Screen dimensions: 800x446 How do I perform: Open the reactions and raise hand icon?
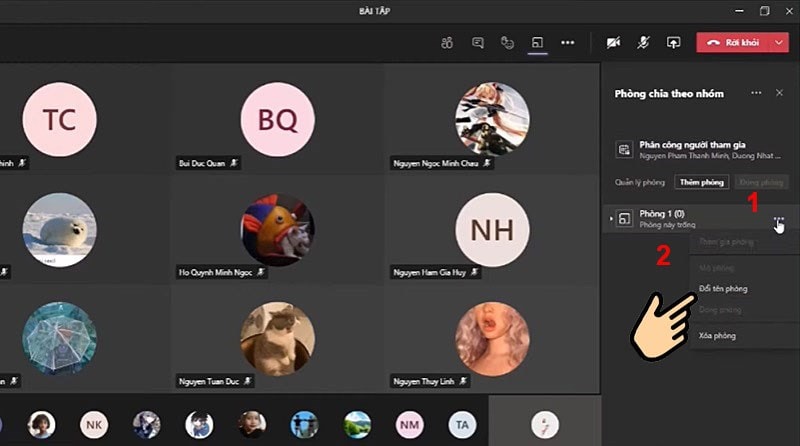point(507,43)
